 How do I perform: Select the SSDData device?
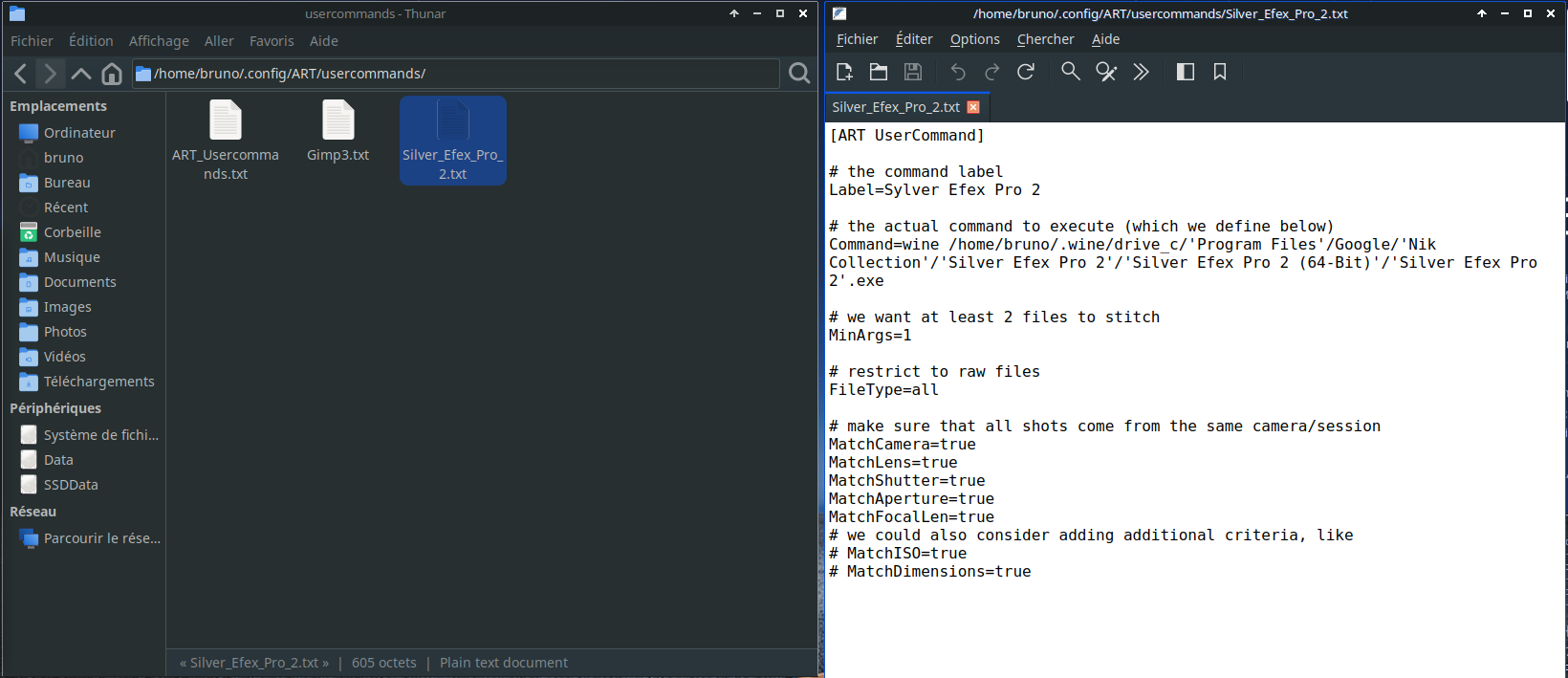coord(71,485)
